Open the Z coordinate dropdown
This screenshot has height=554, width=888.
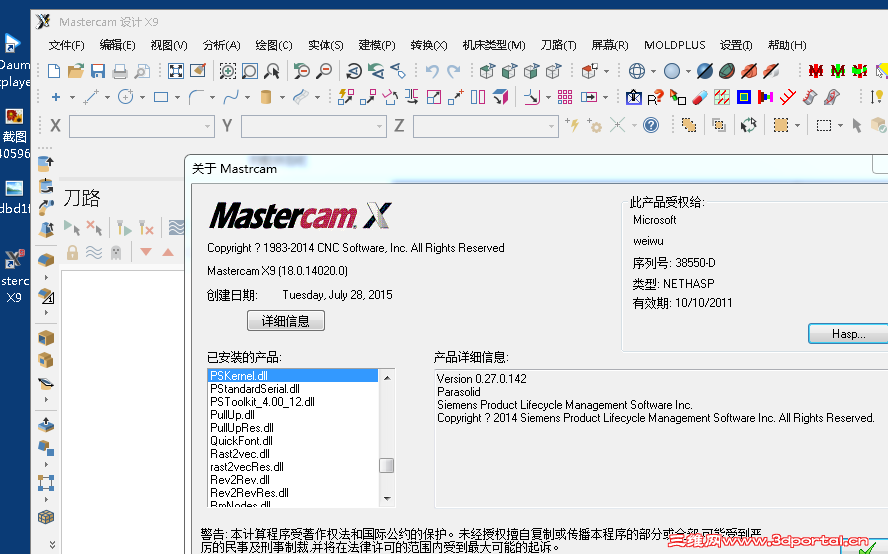[551, 126]
